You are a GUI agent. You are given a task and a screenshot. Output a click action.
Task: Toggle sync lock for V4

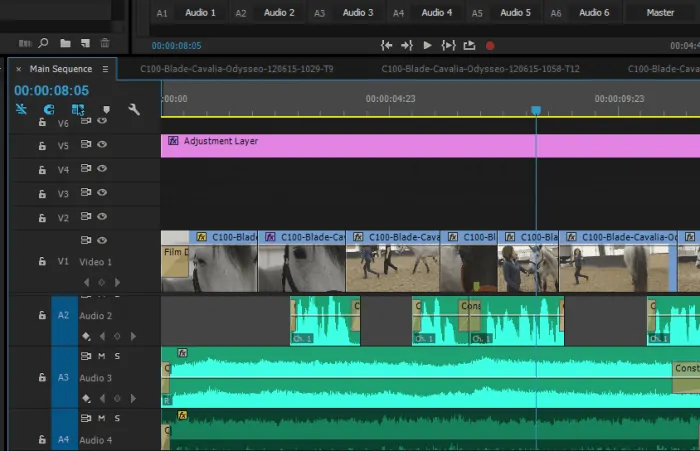point(86,168)
